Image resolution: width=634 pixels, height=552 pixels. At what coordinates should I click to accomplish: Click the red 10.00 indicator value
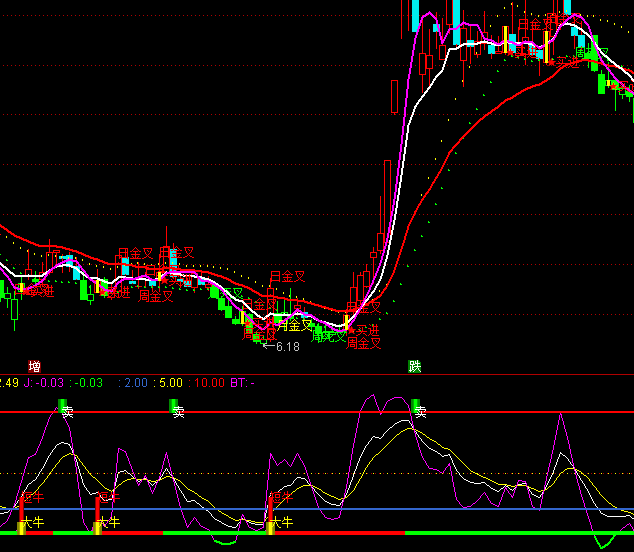pyautogui.click(x=209, y=382)
